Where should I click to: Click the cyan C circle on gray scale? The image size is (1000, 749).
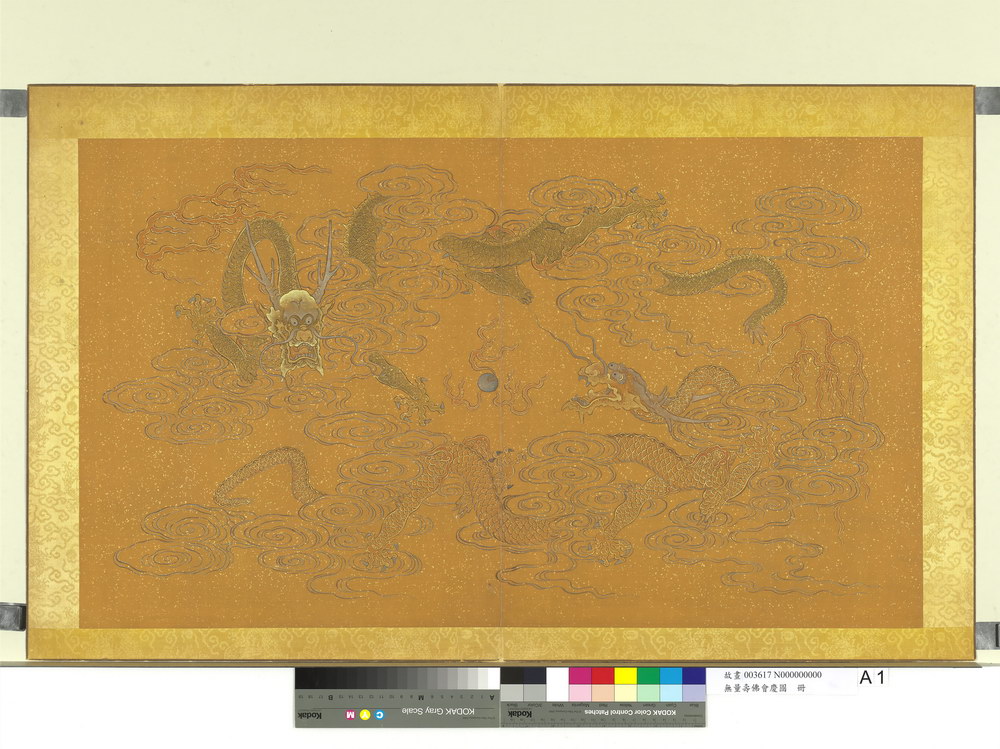tap(380, 715)
